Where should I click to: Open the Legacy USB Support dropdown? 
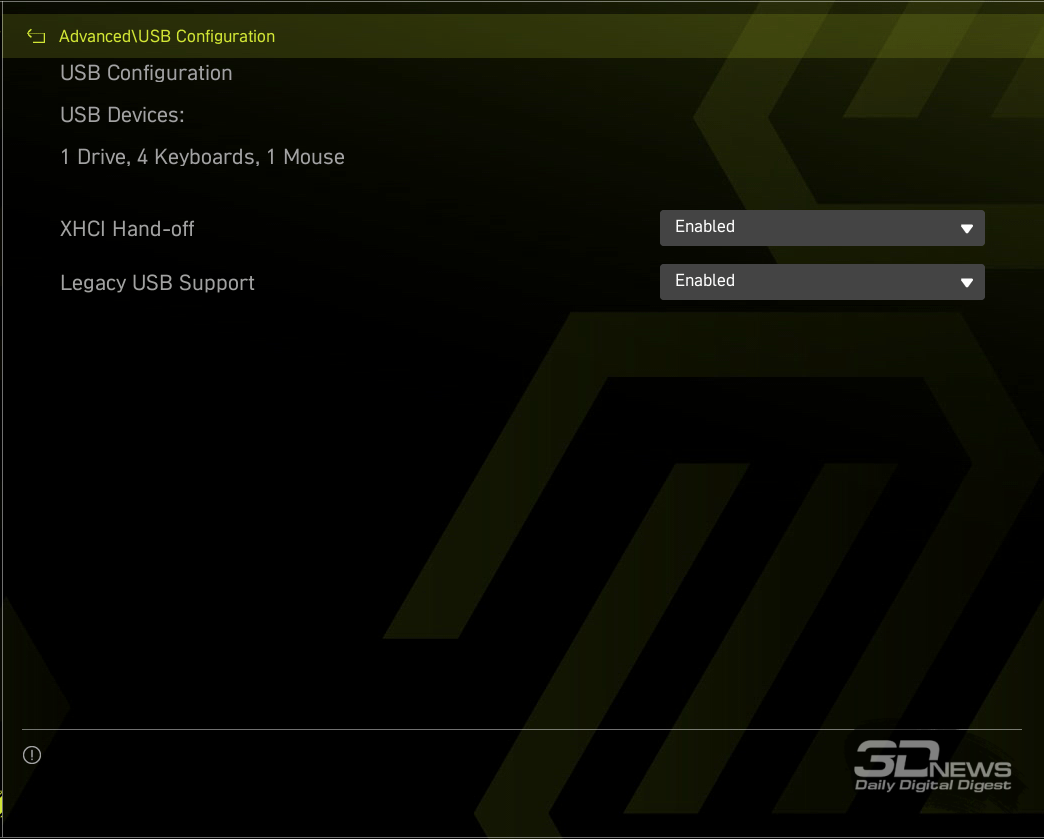tap(821, 282)
